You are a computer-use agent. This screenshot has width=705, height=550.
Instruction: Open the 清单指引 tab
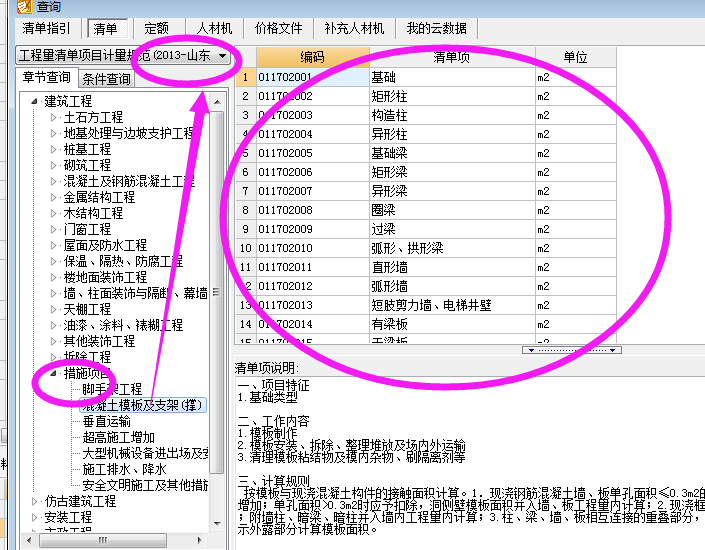pos(46,28)
